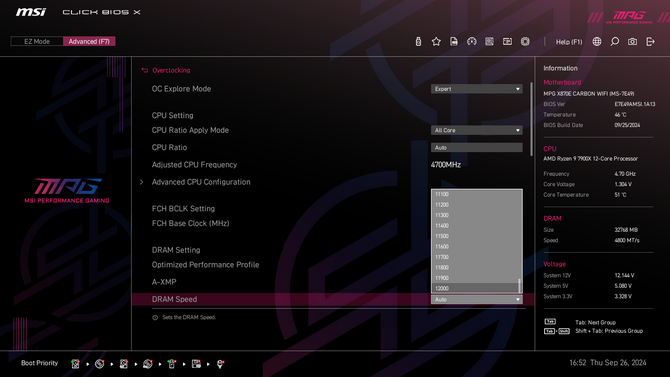The height and width of the screenshot is (377, 670).
Task: Choose 11400 in DRAM Speed list
Action: coord(475,226)
